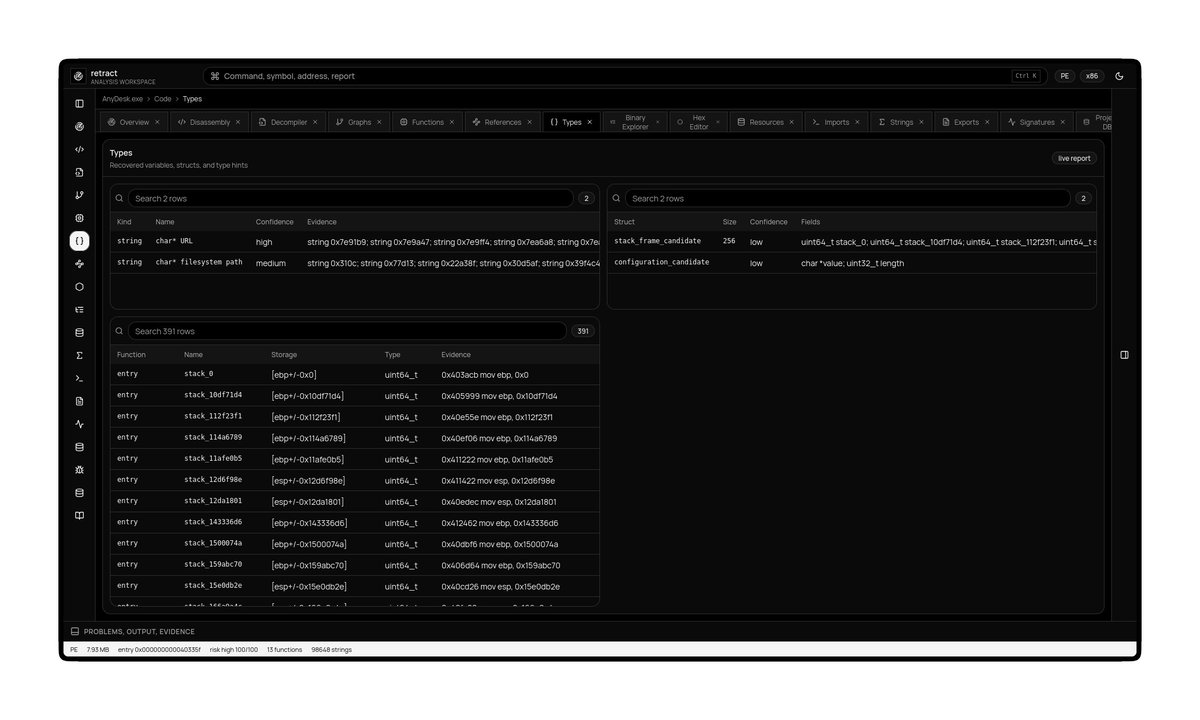Click the Storage column header

284,354
